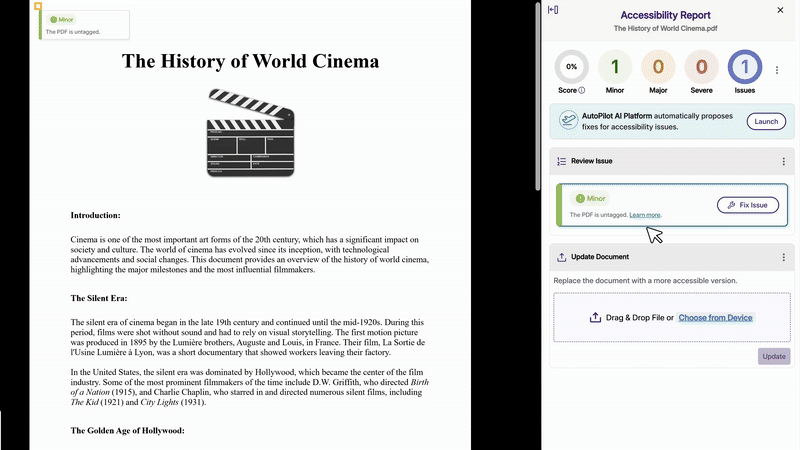Close the Accessibility Report panel
This screenshot has height=450, width=800.
pos(781,10)
